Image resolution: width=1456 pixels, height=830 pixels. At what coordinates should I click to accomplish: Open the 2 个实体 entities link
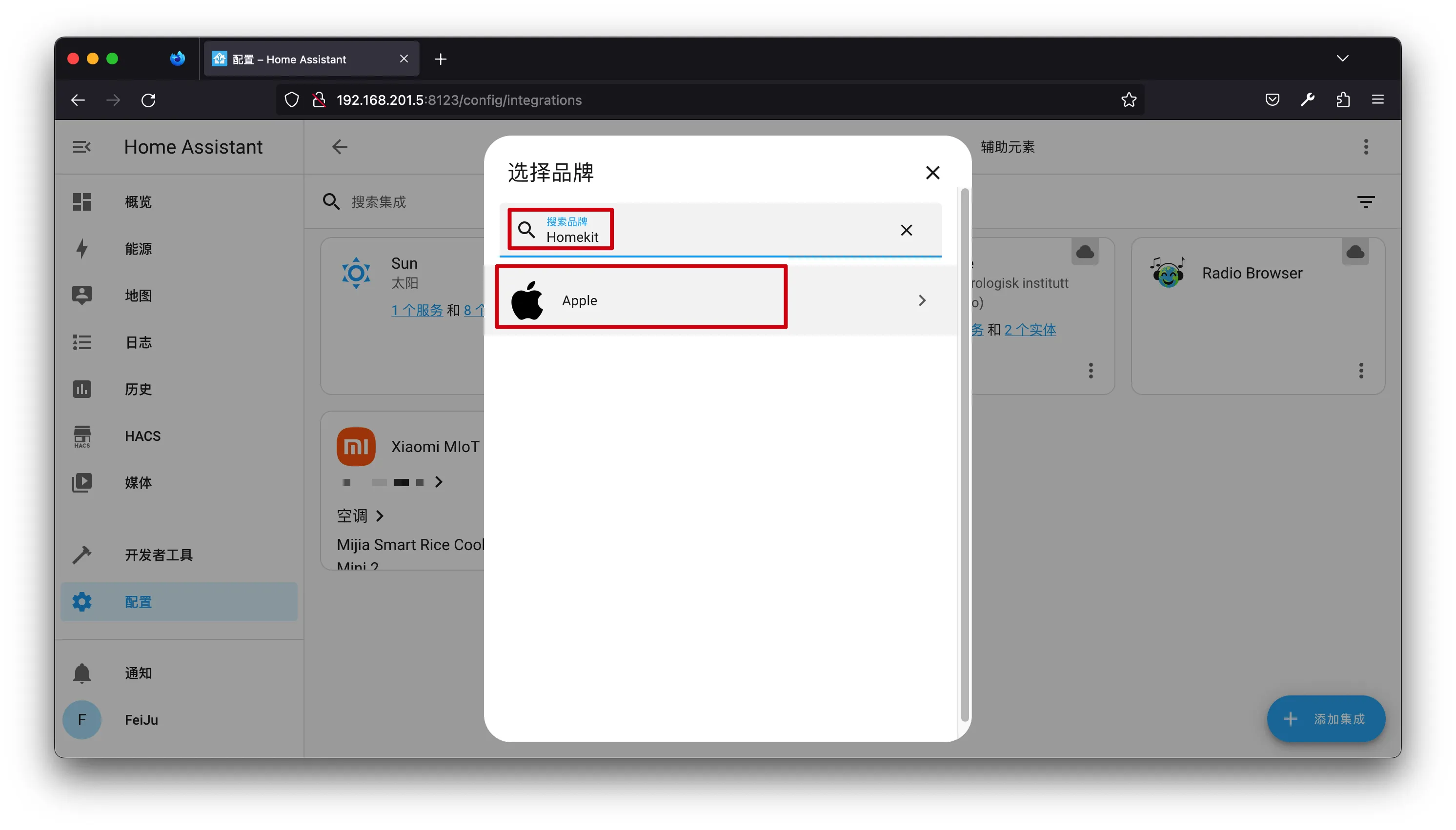click(1030, 330)
